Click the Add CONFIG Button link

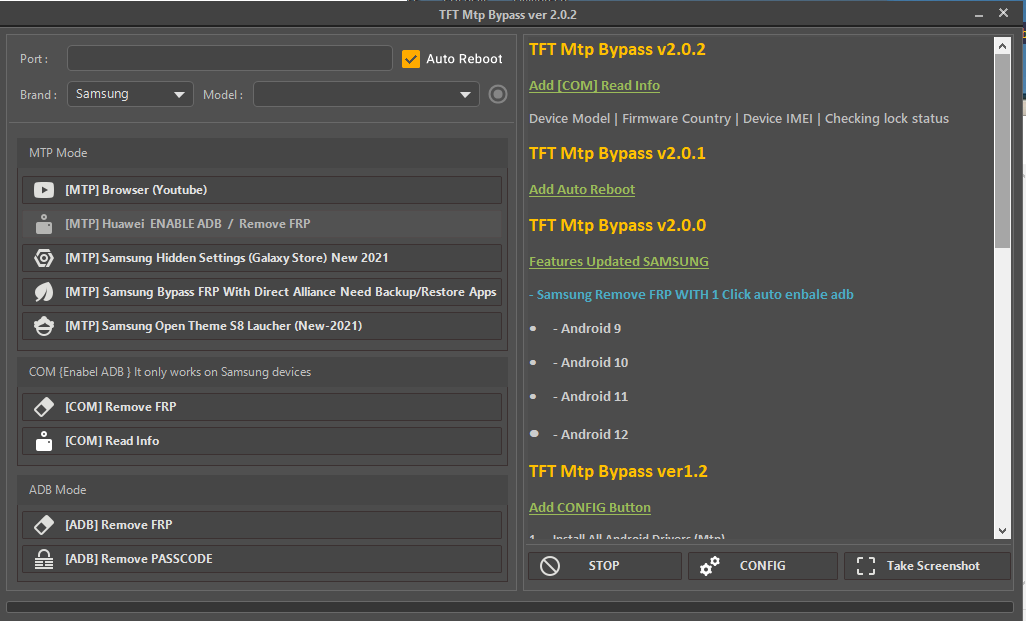pos(590,507)
